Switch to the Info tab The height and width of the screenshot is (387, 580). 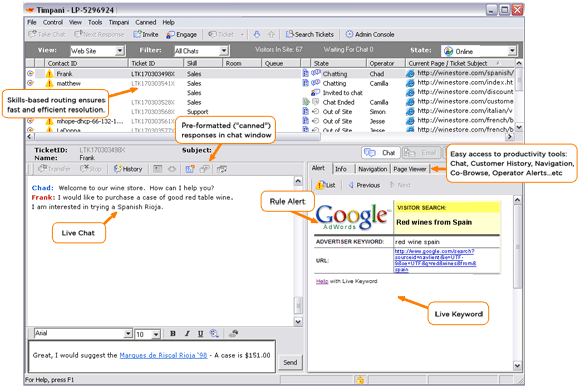coord(341,169)
